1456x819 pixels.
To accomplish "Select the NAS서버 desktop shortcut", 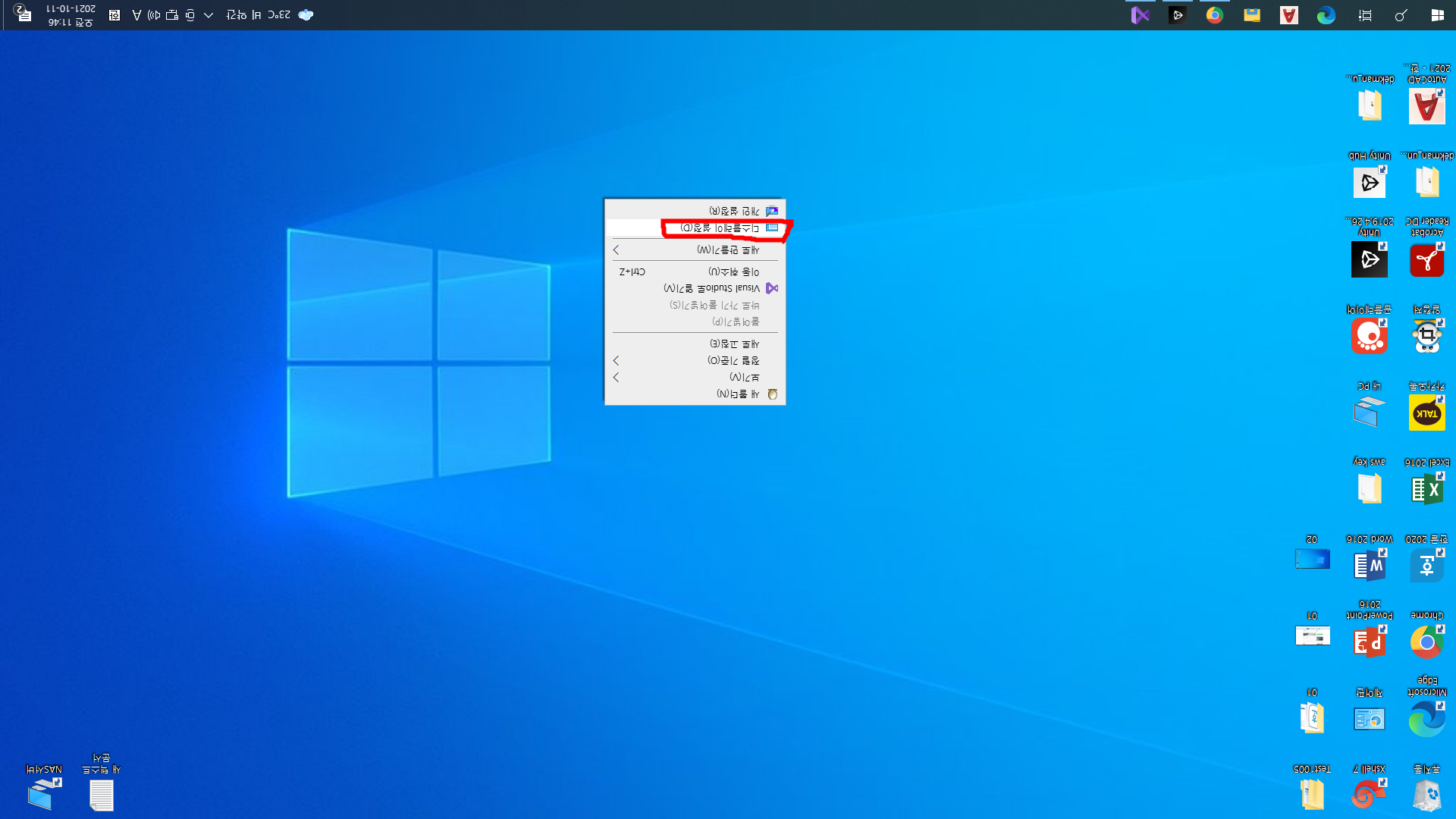I will [x=44, y=789].
